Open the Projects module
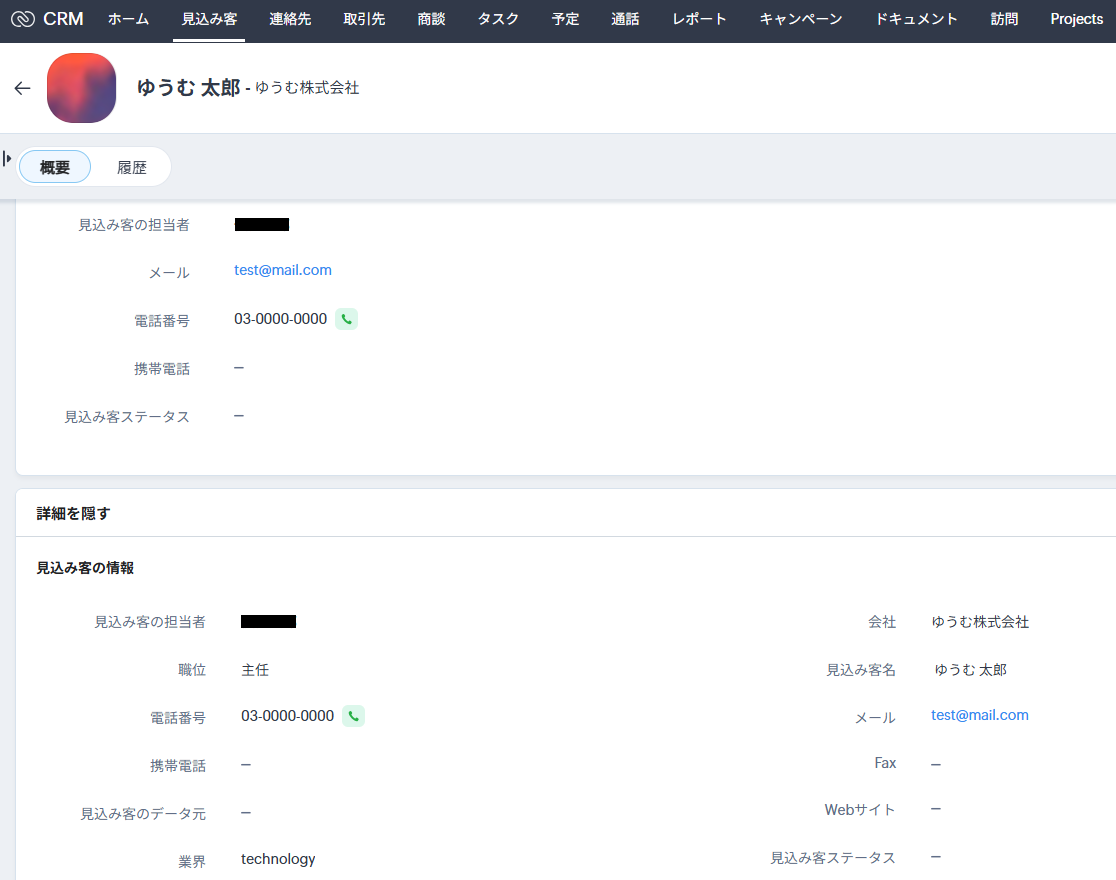This screenshot has width=1116, height=880. [1076, 19]
